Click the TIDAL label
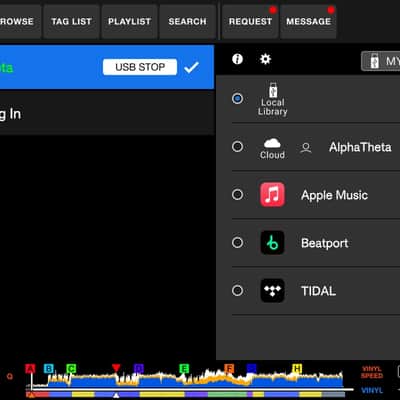400x400 pixels. pos(318,291)
